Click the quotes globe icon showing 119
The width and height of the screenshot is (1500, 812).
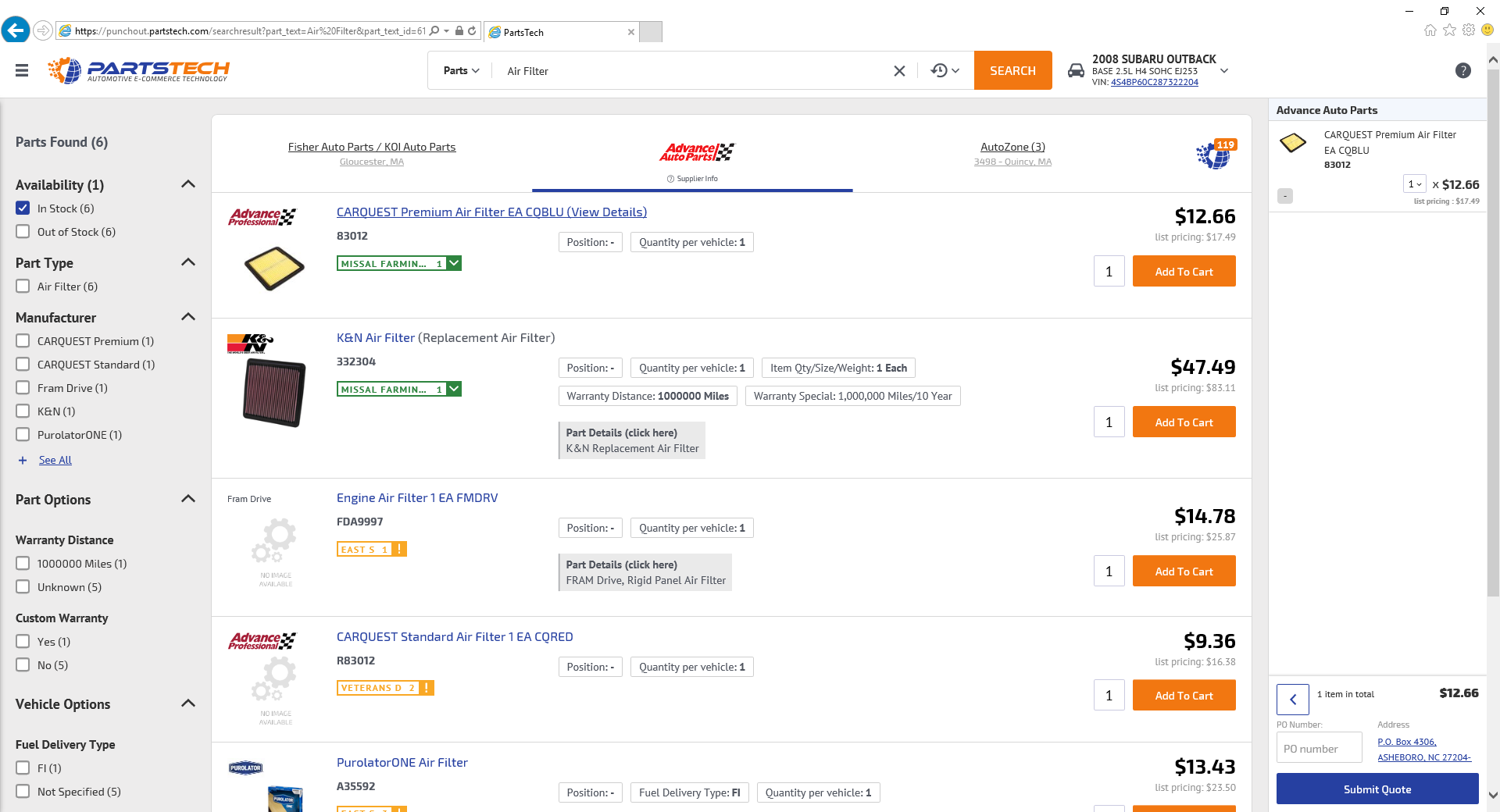click(x=1214, y=155)
